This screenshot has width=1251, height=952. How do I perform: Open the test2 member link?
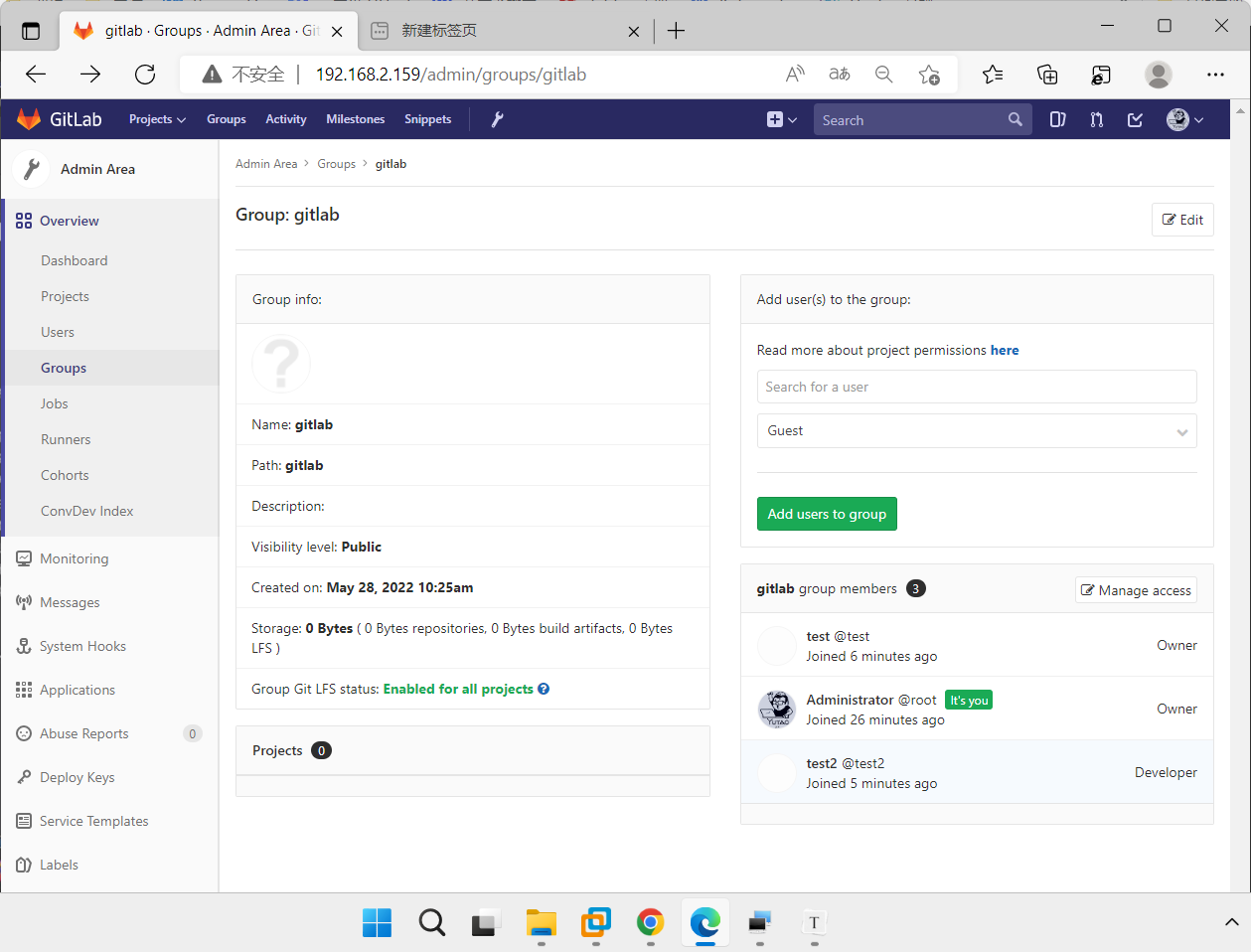tap(822, 763)
